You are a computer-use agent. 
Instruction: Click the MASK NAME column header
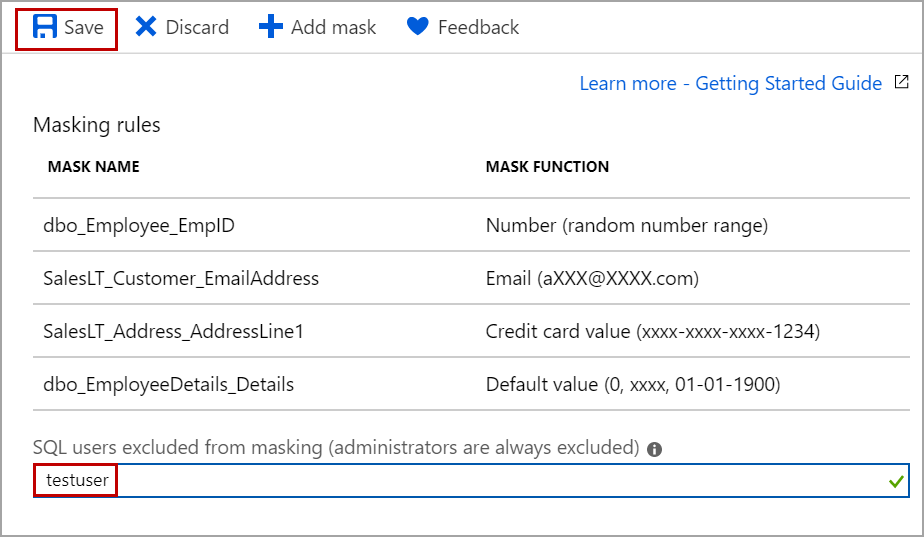pyautogui.click(x=94, y=167)
